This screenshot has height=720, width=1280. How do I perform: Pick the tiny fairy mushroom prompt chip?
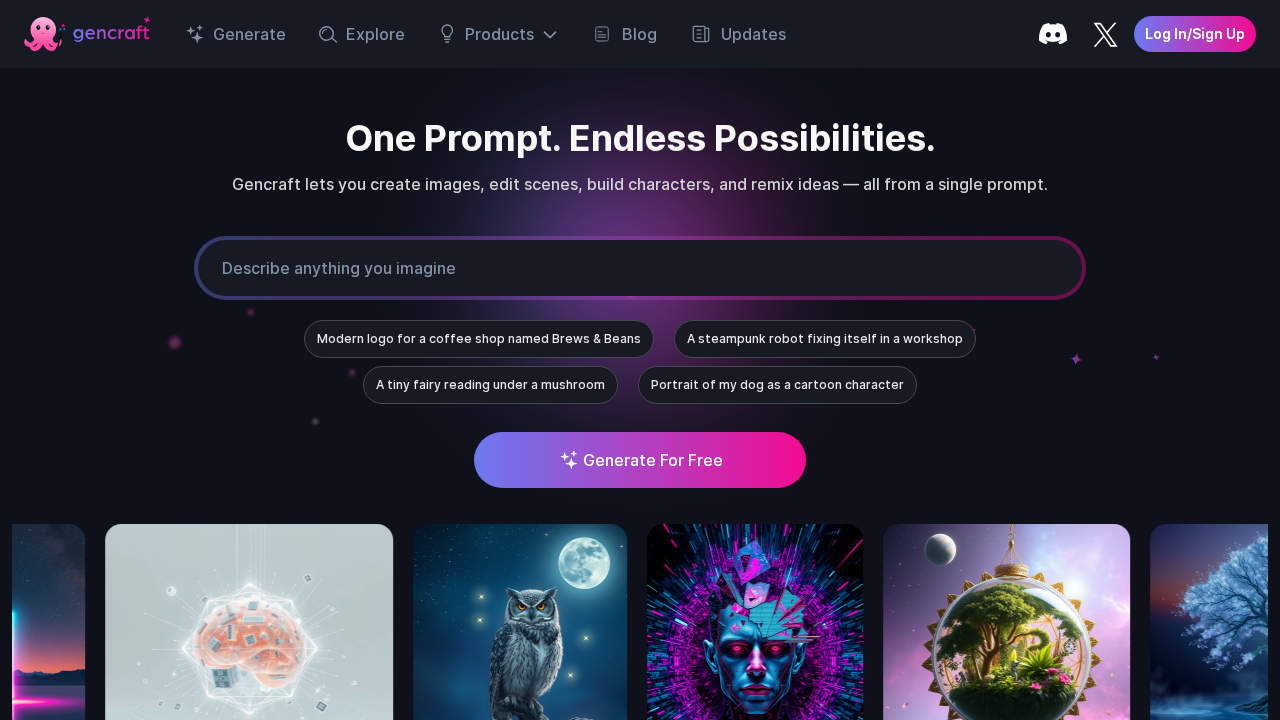[x=490, y=385]
